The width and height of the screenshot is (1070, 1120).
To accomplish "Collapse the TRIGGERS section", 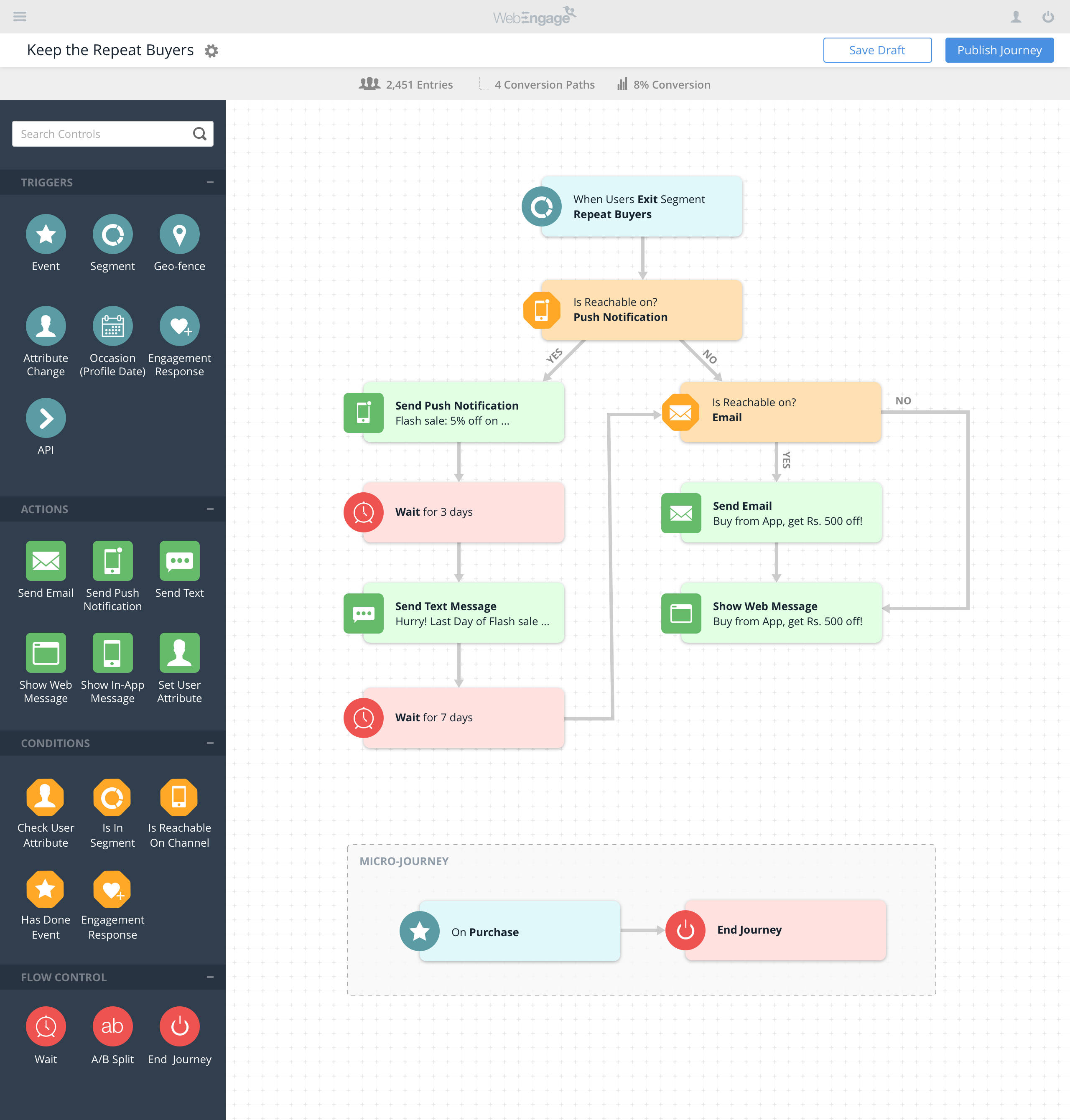I will pyautogui.click(x=209, y=182).
